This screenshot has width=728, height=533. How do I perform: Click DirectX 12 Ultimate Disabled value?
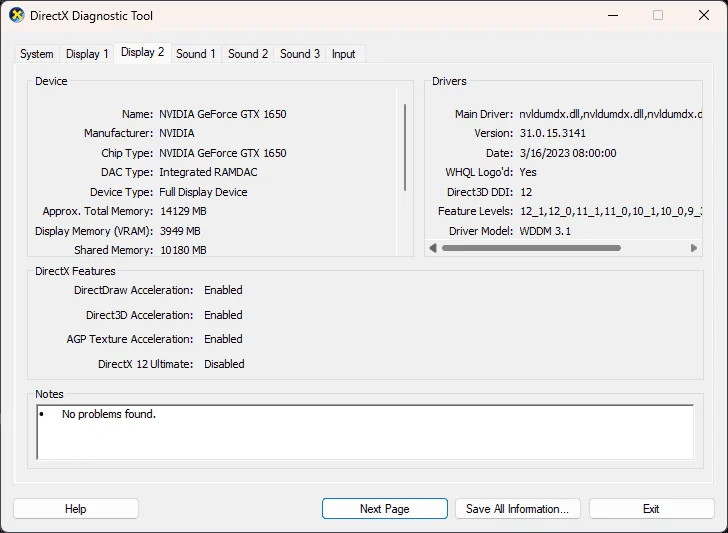coord(224,364)
